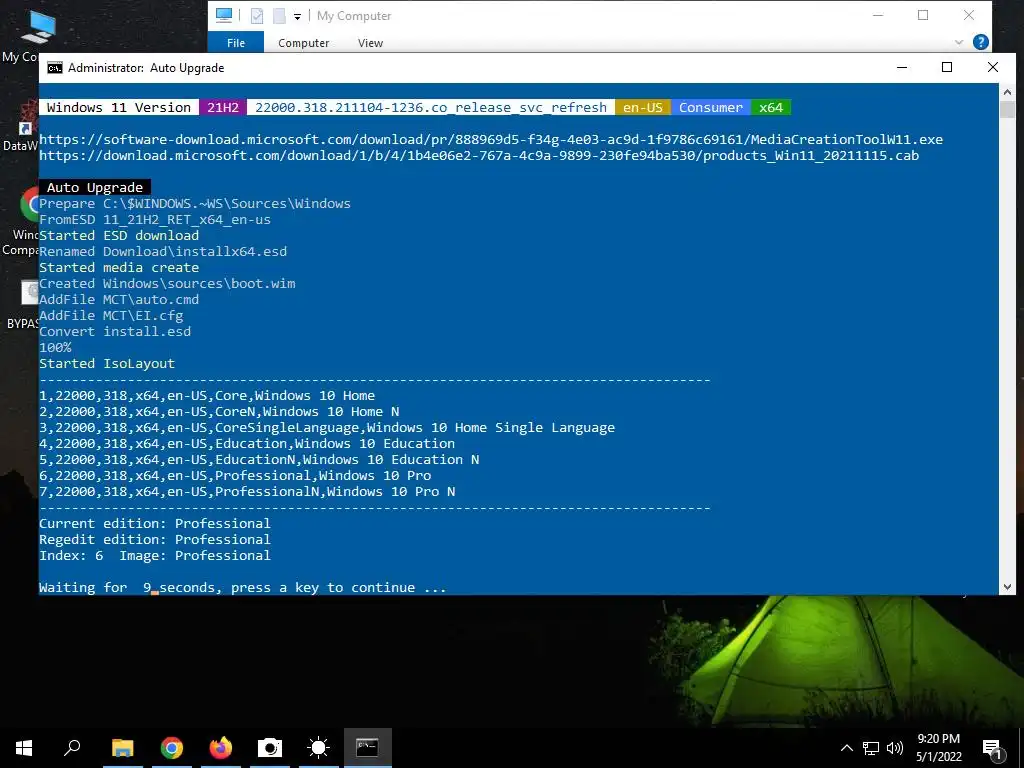Click the Properties quick access icon
Viewport: 1024px width, 768px height.
[x=257, y=16]
